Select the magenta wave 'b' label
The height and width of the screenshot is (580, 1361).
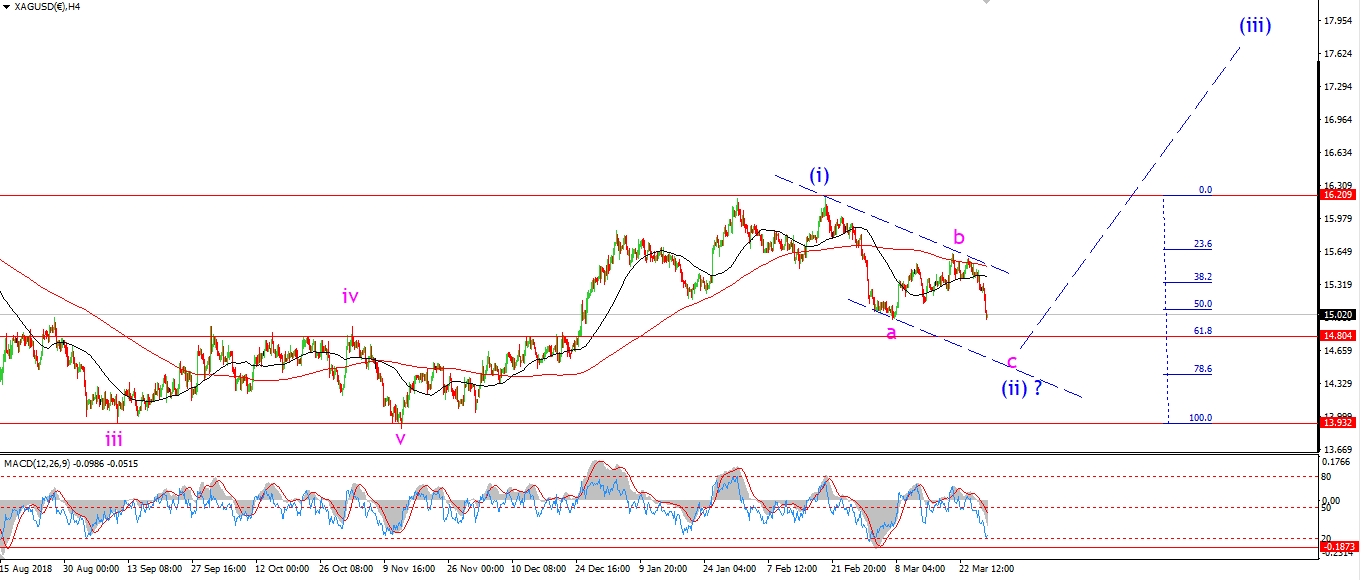[958, 237]
